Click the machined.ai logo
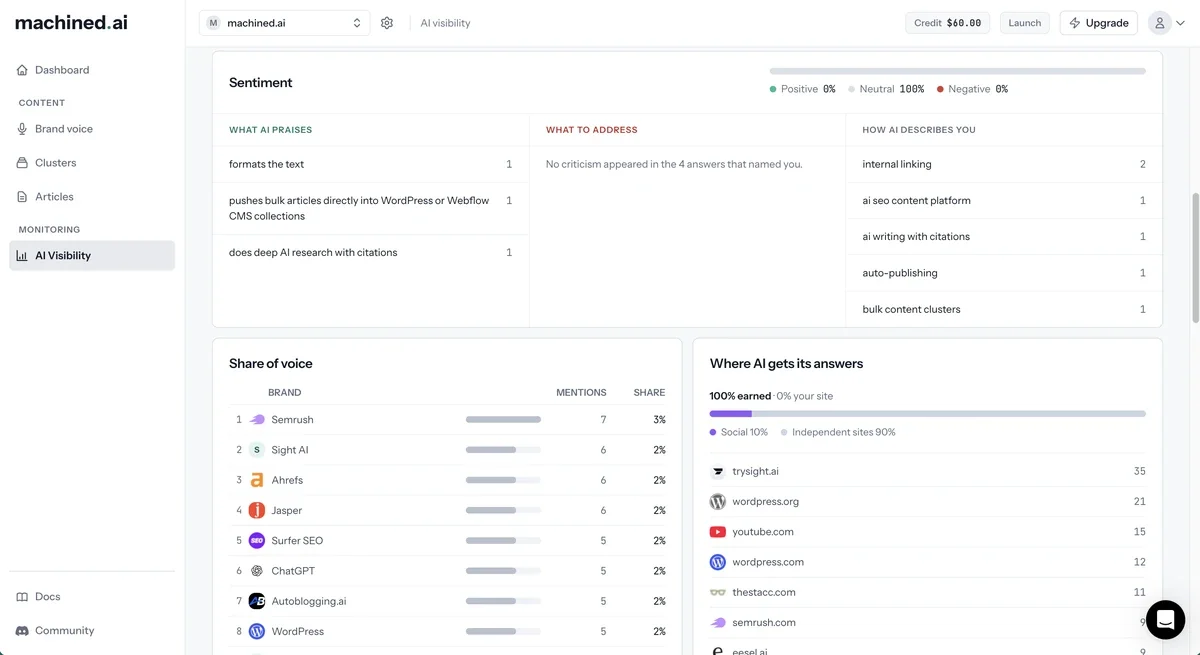 pyautogui.click(x=71, y=22)
